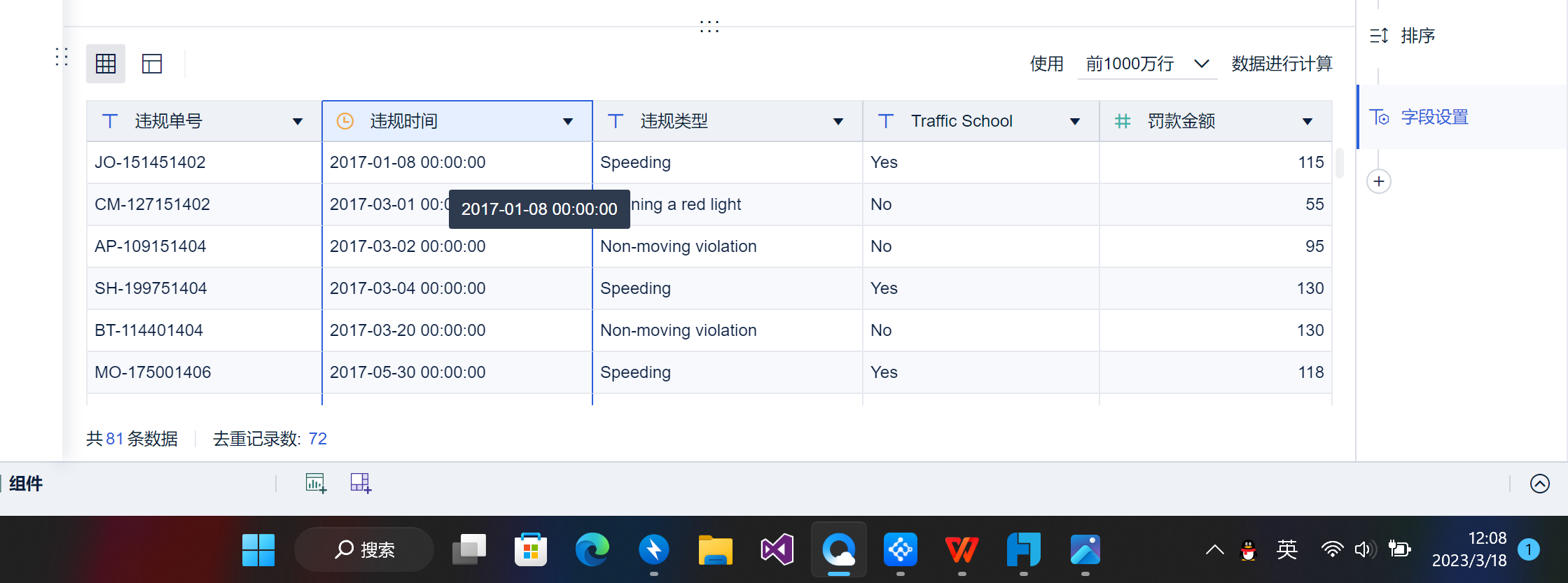This screenshot has width=1568, height=583.
Task: Click the vertical dotted grip left of view buttons
Action: (62, 57)
